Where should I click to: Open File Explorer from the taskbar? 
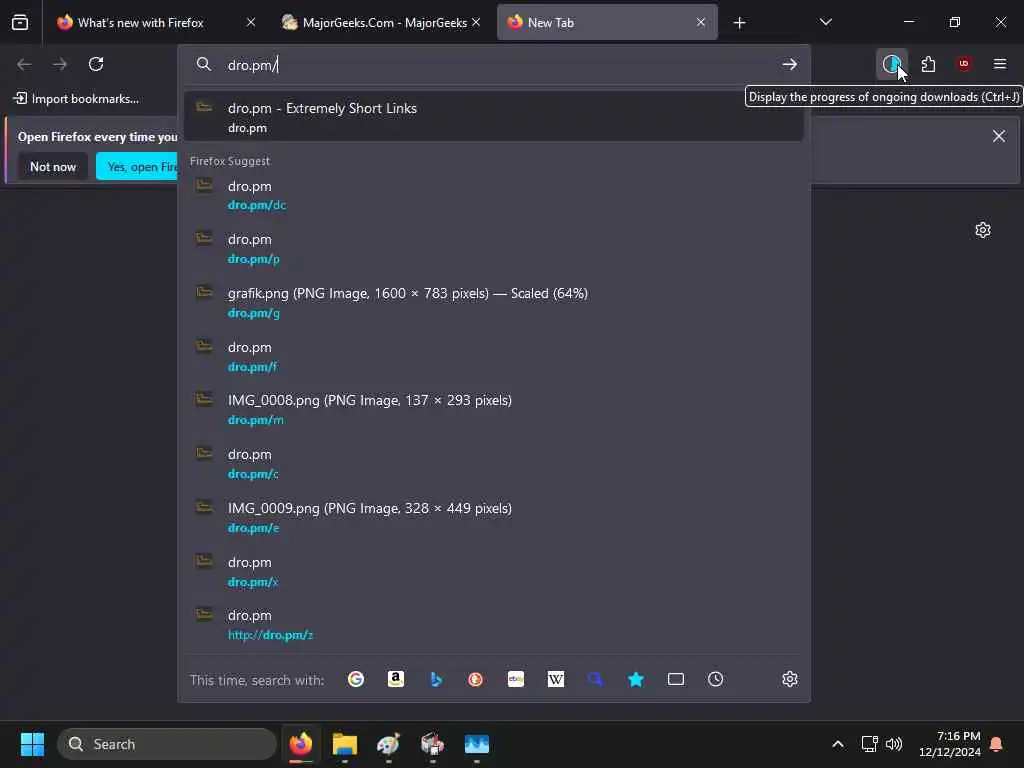pyautogui.click(x=344, y=744)
